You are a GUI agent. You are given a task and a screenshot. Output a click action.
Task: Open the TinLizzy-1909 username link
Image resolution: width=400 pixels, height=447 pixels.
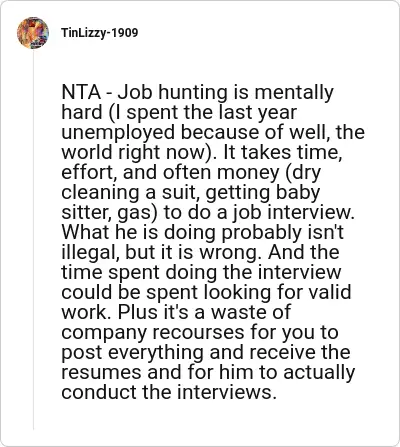[99, 33]
